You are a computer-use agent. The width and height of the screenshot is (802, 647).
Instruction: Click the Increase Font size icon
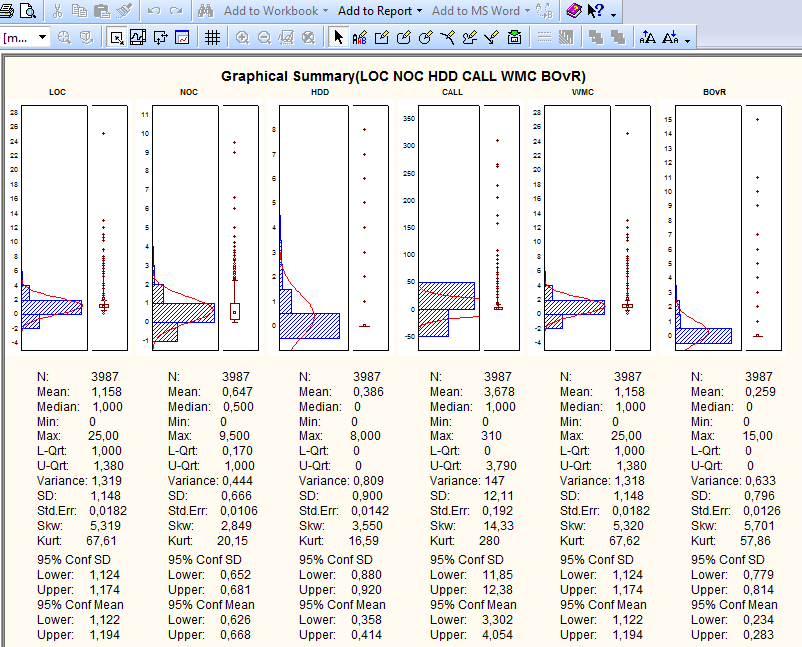[647, 38]
